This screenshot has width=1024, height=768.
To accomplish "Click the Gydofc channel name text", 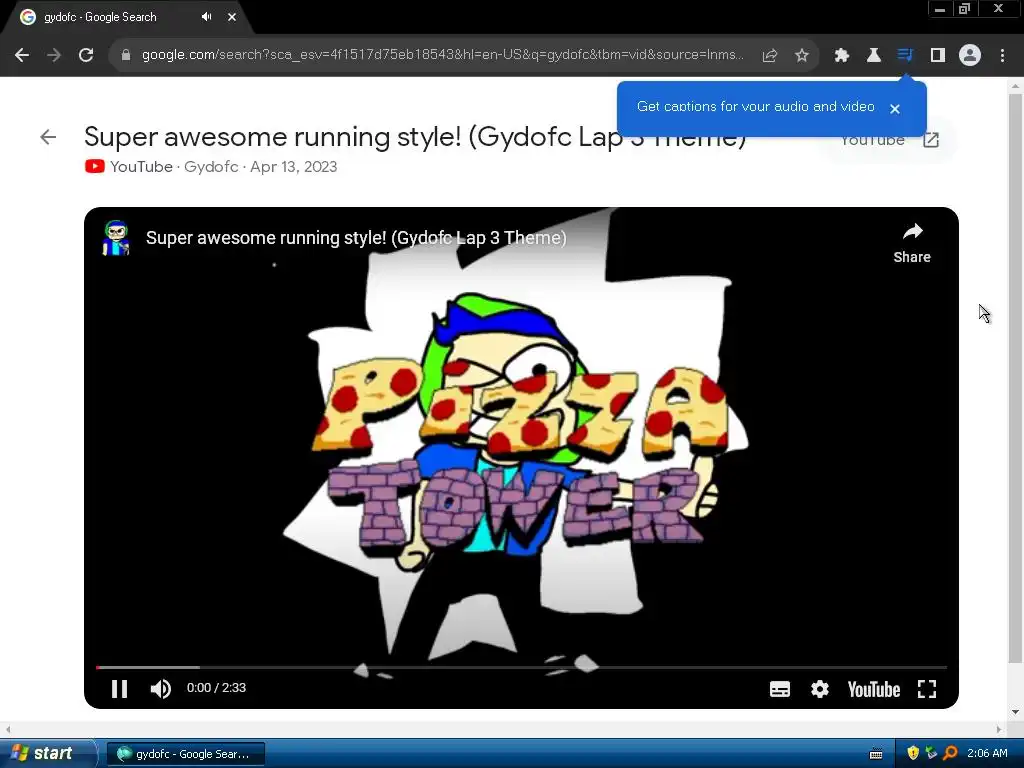I will (x=211, y=167).
